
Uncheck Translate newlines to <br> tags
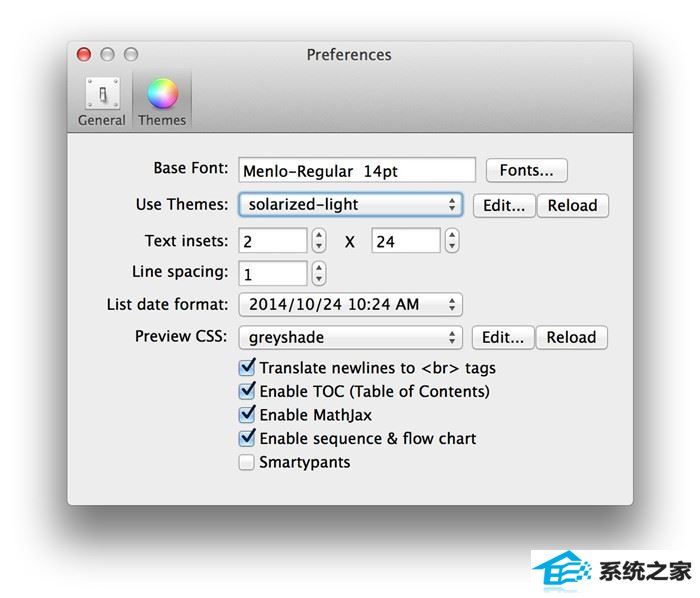point(247,368)
